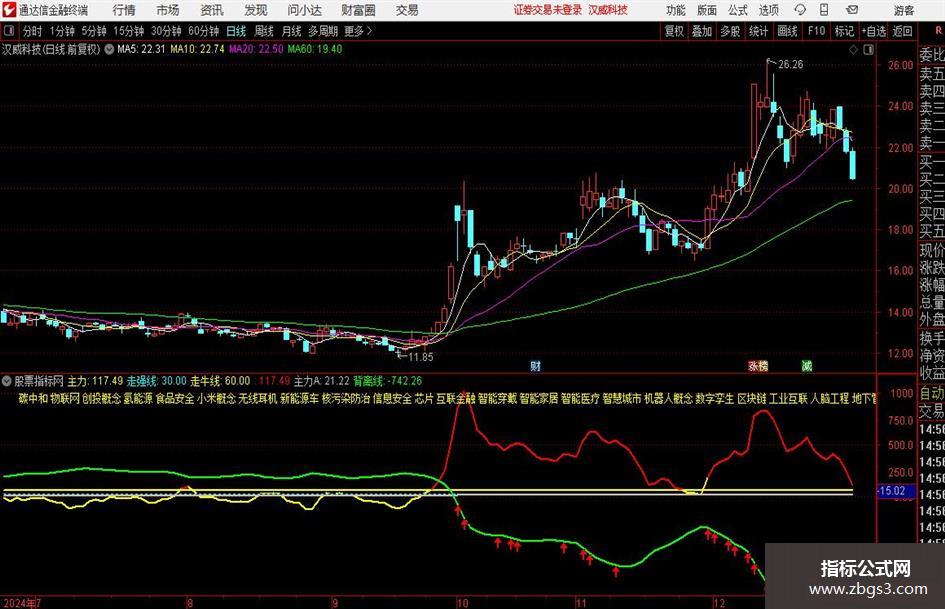Click the F10 company info button
The width and height of the screenshot is (945, 609).
pyautogui.click(x=817, y=31)
